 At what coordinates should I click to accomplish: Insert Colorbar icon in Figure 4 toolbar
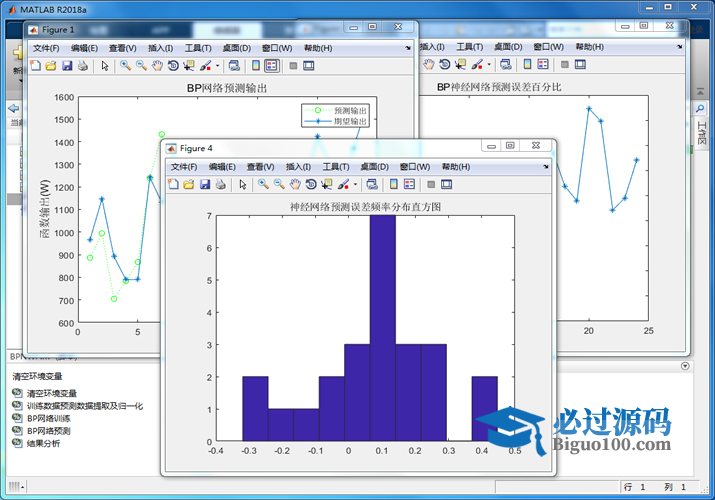click(394, 184)
